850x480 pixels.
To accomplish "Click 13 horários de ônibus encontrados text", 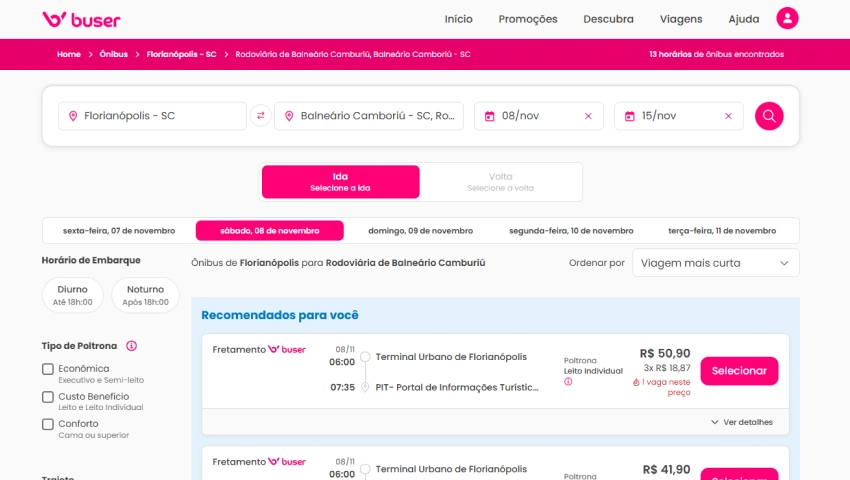I will tap(717, 54).
